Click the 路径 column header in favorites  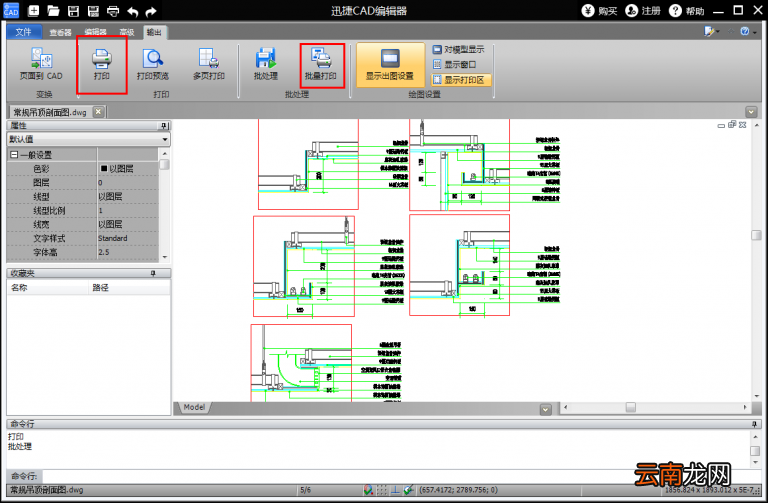click(x=129, y=287)
